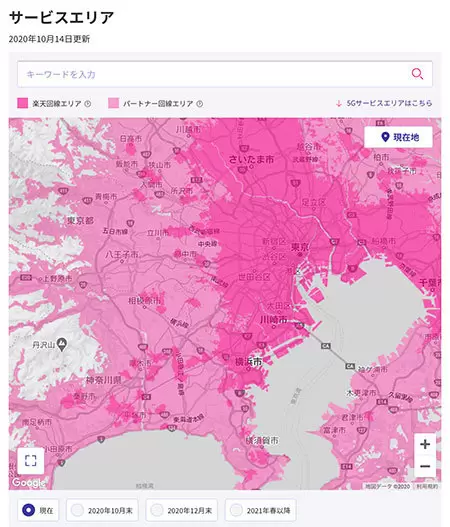This screenshot has width=450, height=527.
Task: Open help for パートナー回線エリア legend
Action: [x=200, y=104]
